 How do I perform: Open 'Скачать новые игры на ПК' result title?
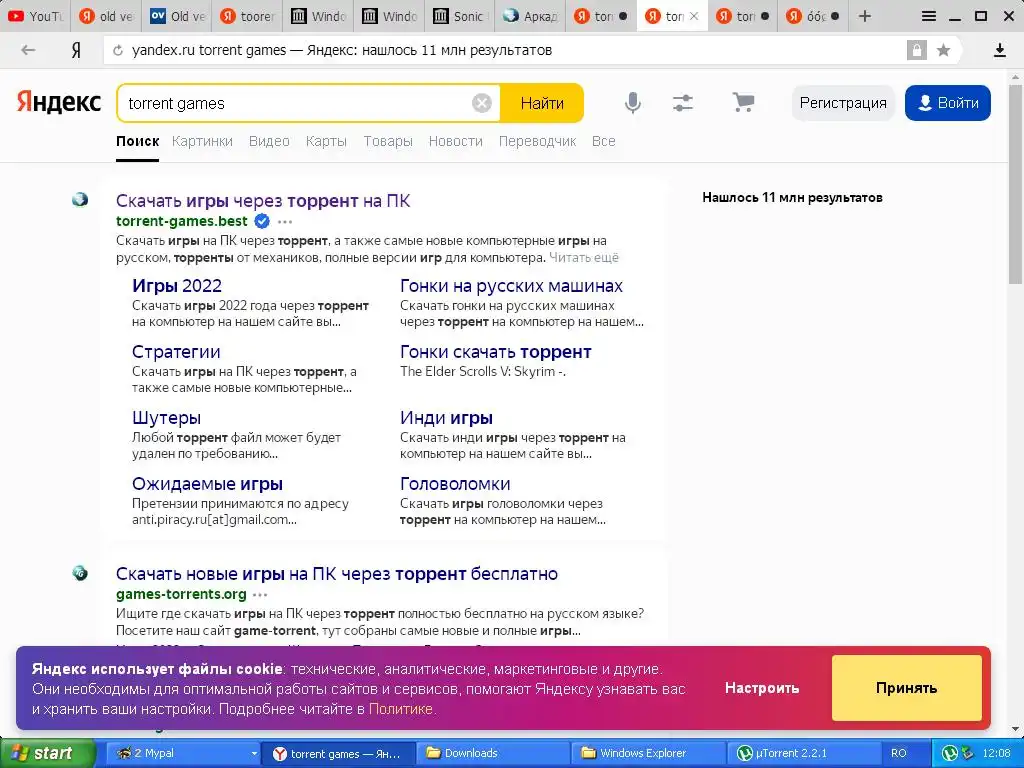[x=337, y=573]
